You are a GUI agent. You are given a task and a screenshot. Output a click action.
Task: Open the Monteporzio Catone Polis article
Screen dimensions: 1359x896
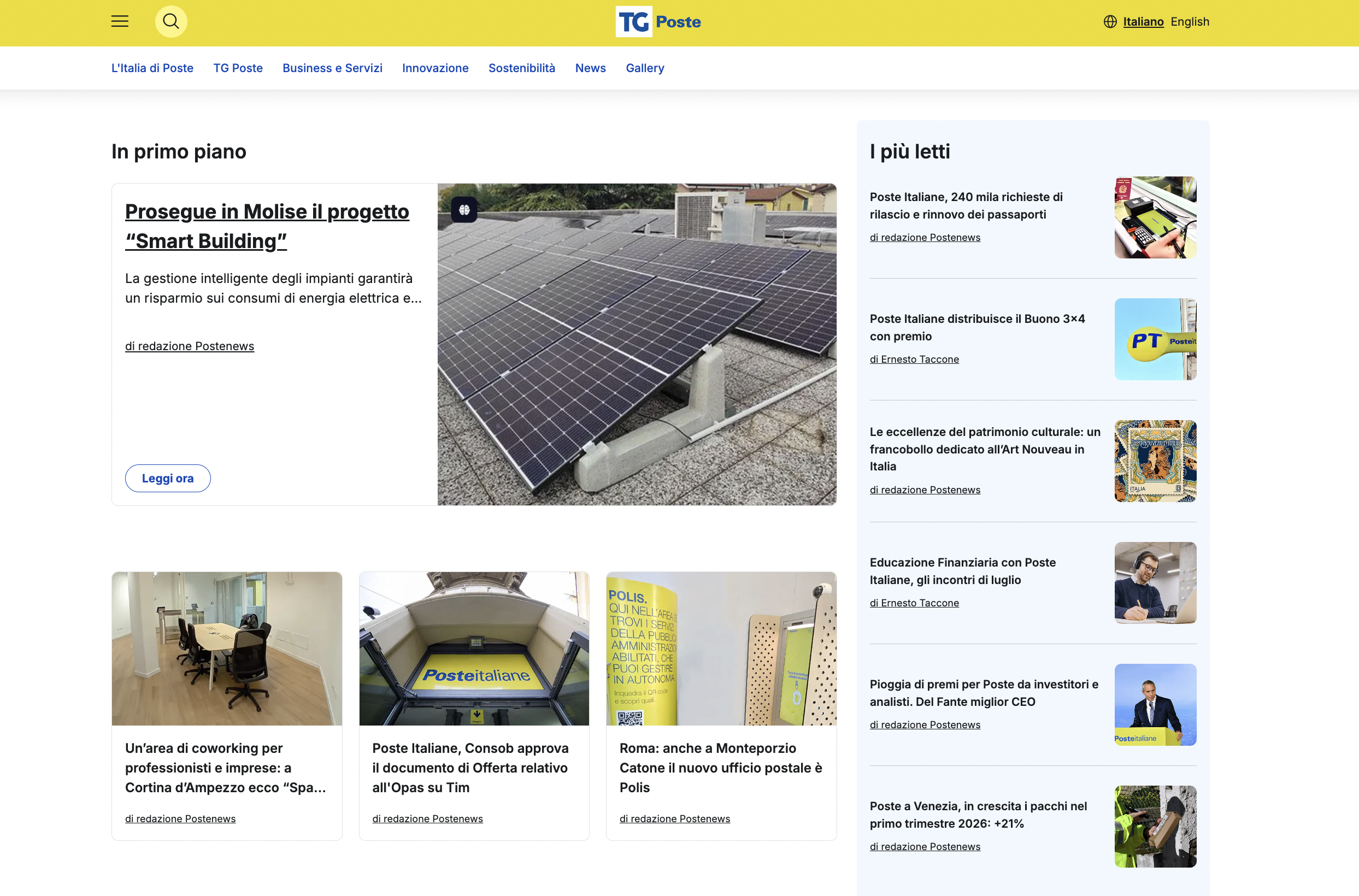click(x=721, y=768)
